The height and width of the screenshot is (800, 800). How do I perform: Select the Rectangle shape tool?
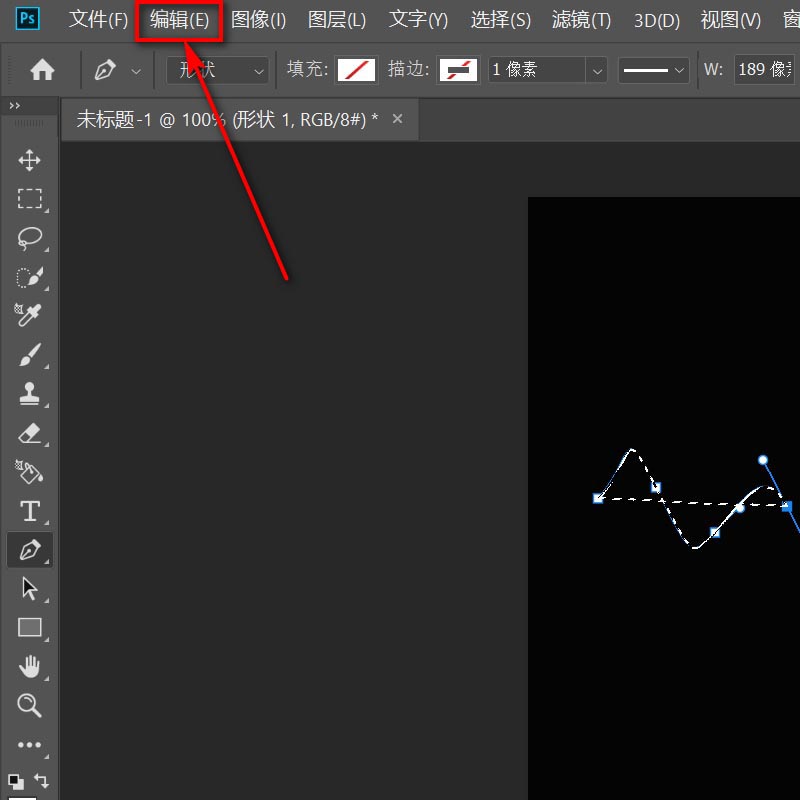click(30, 628)
